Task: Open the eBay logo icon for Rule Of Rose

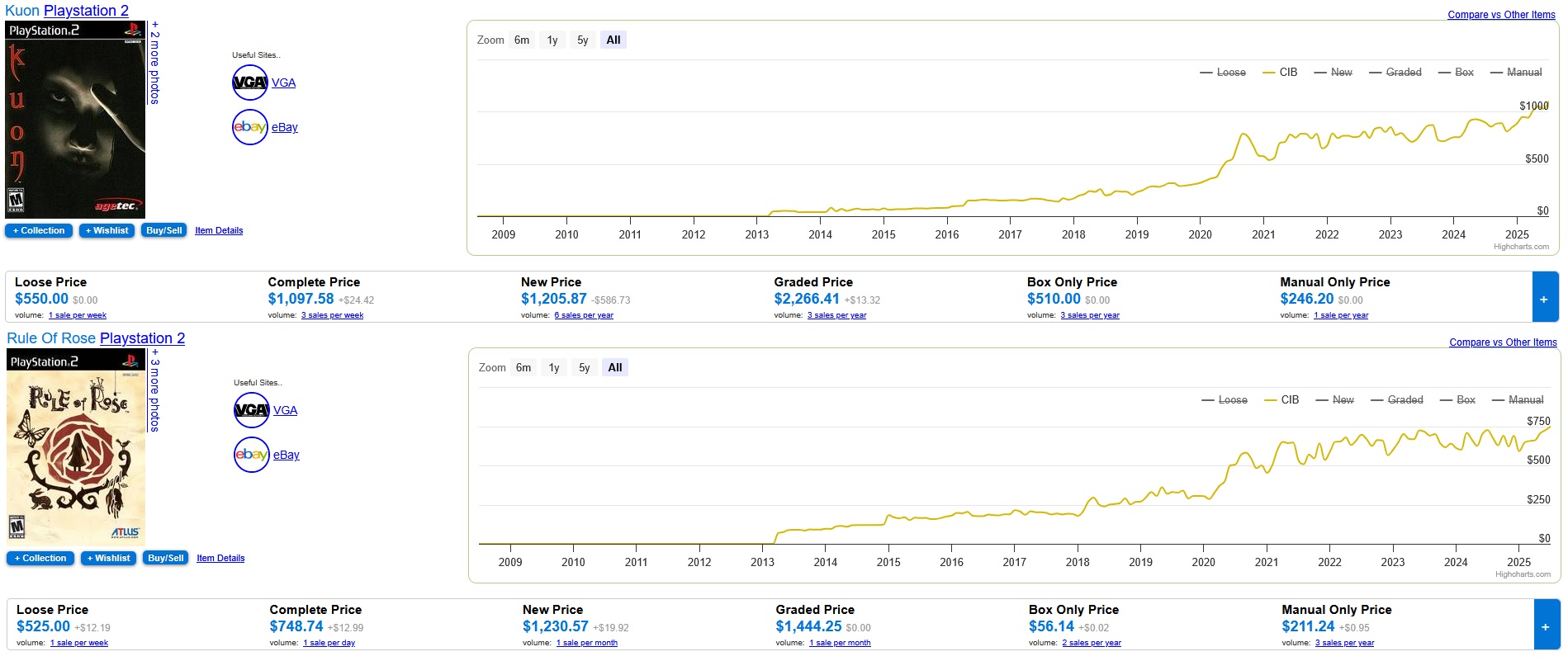Action: [252, 455]
